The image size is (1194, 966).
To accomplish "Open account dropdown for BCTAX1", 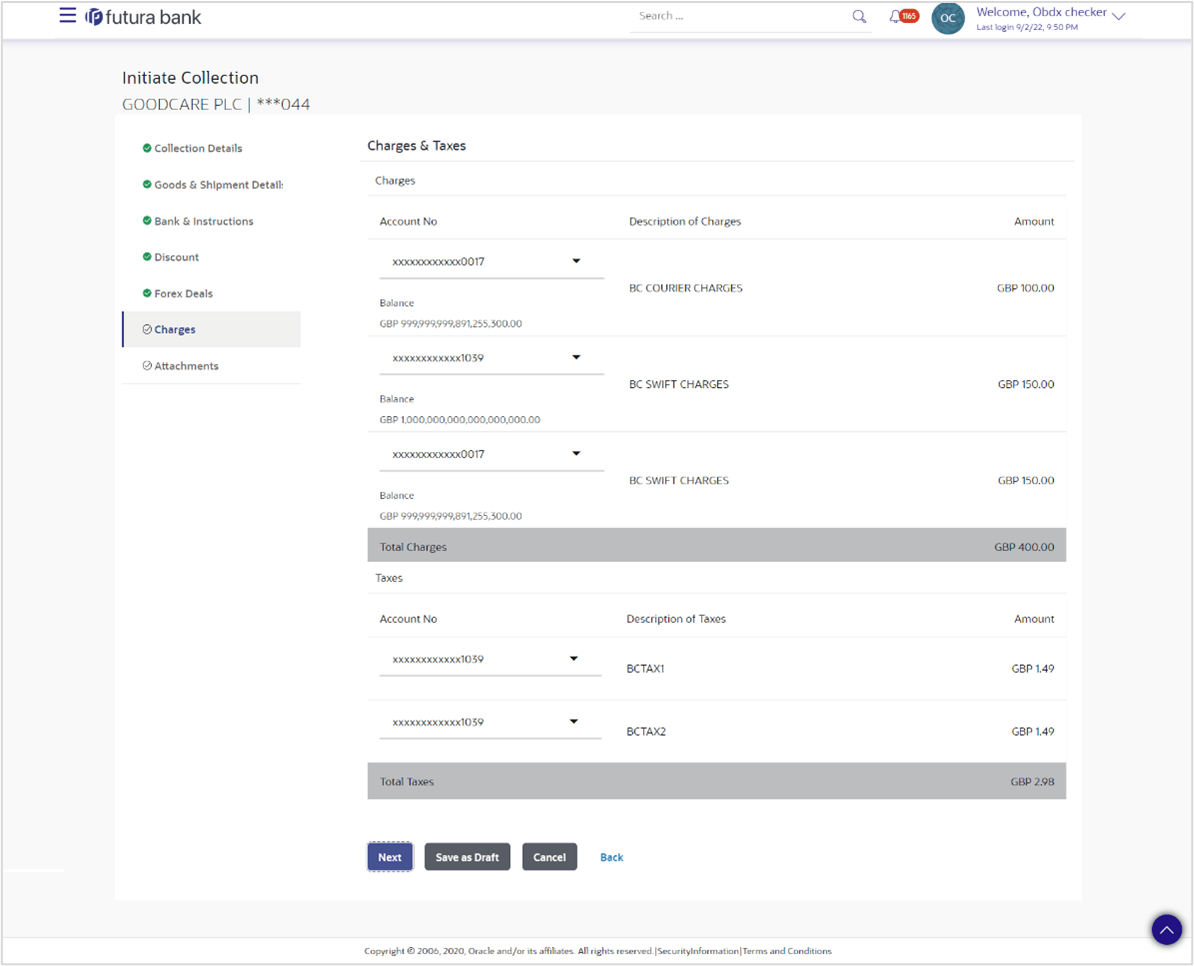I will click(x=490, y=659).
